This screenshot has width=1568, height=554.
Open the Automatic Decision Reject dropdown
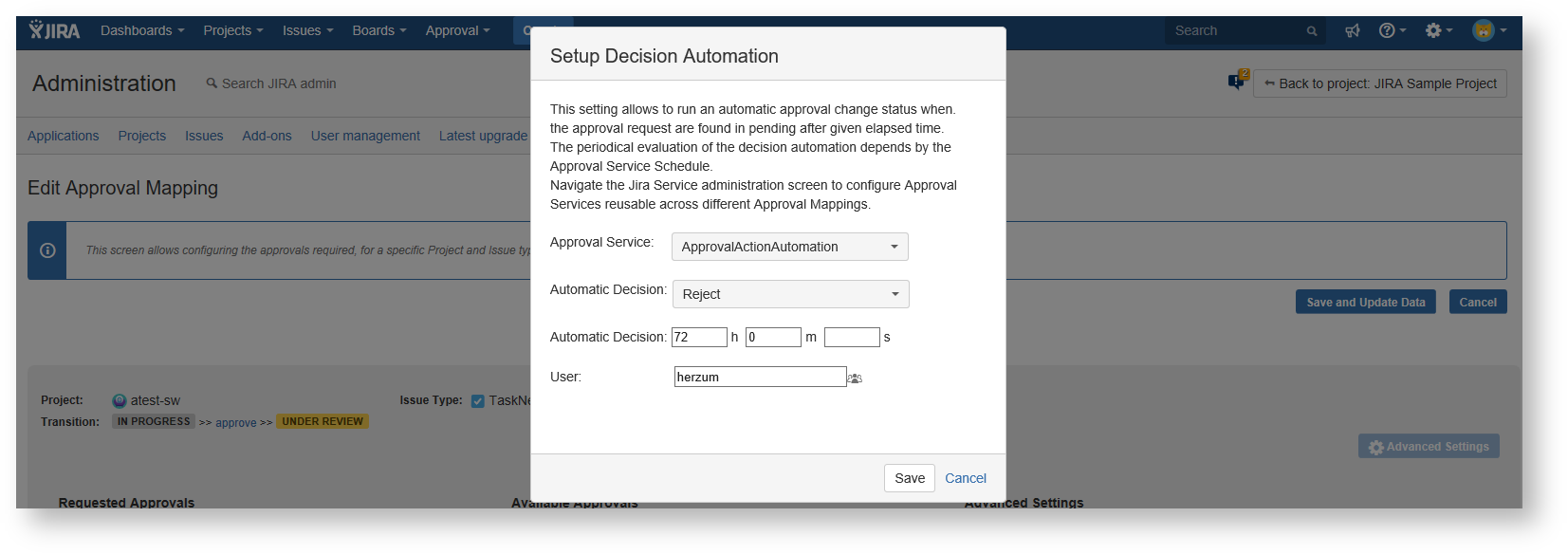(x=790, y=294)
